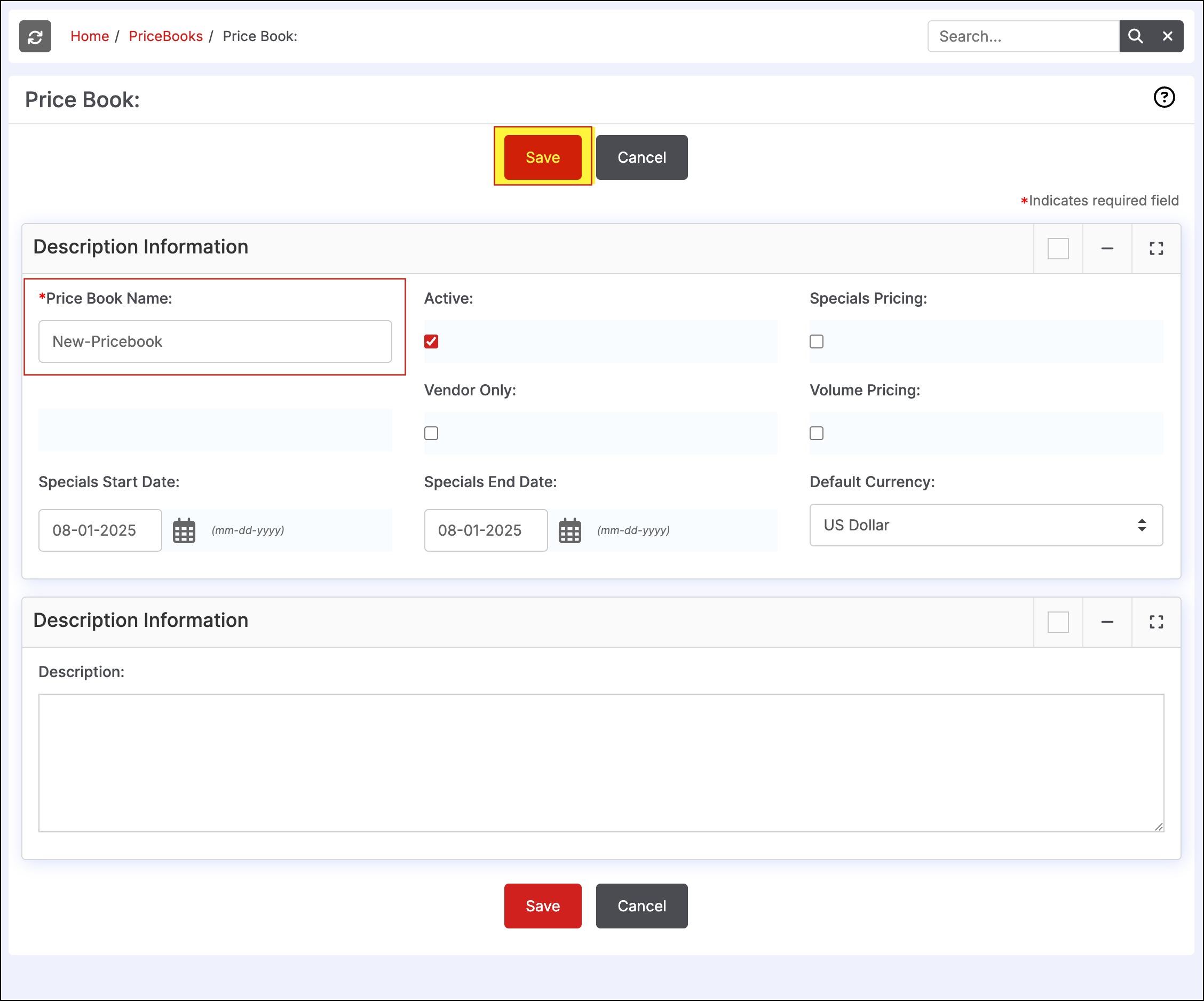The image size is (1204, 1001).
Task: Collapse the first Description Information panel
Action: (x=1107, y=249)
